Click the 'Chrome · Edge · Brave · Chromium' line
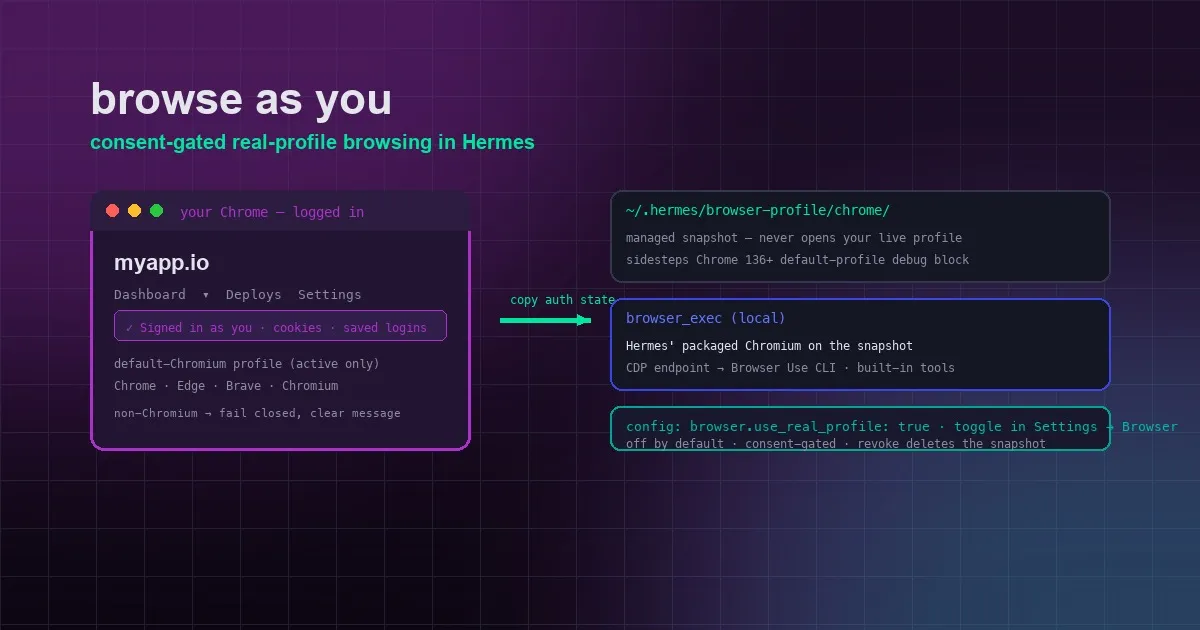Image resolution: width=1200 pixels, height=630 pixels. [x=226, y=386]
